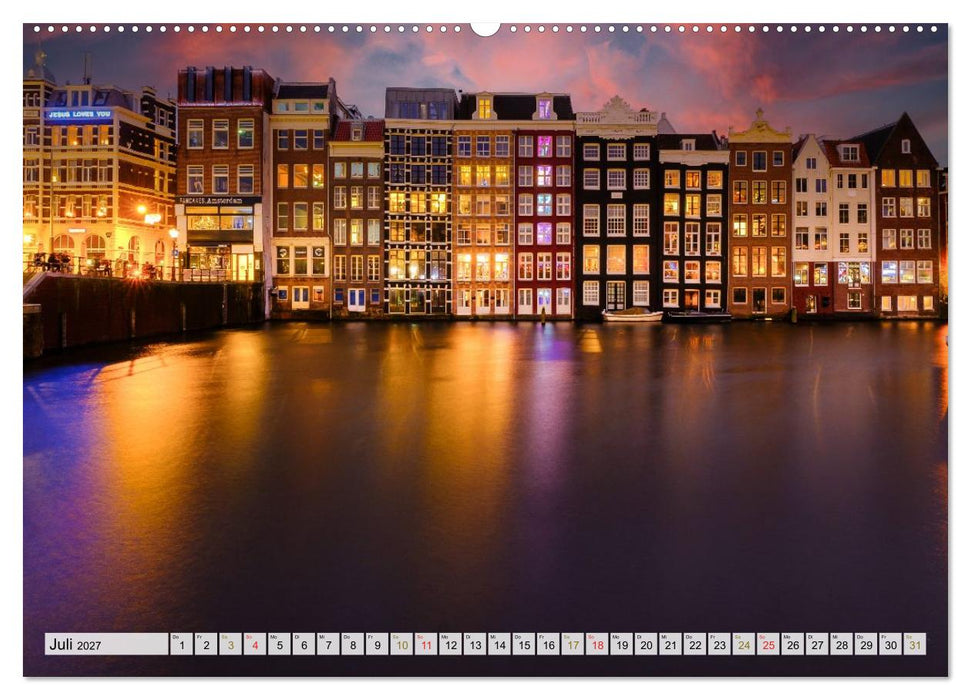
Task: Select Saturday day 24 cell
Action: pos(744,644)
